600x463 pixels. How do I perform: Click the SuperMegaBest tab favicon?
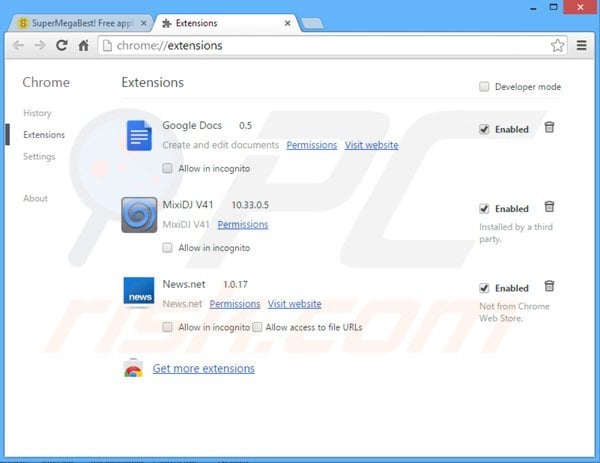pyautogui.click(x=23, y=23)
